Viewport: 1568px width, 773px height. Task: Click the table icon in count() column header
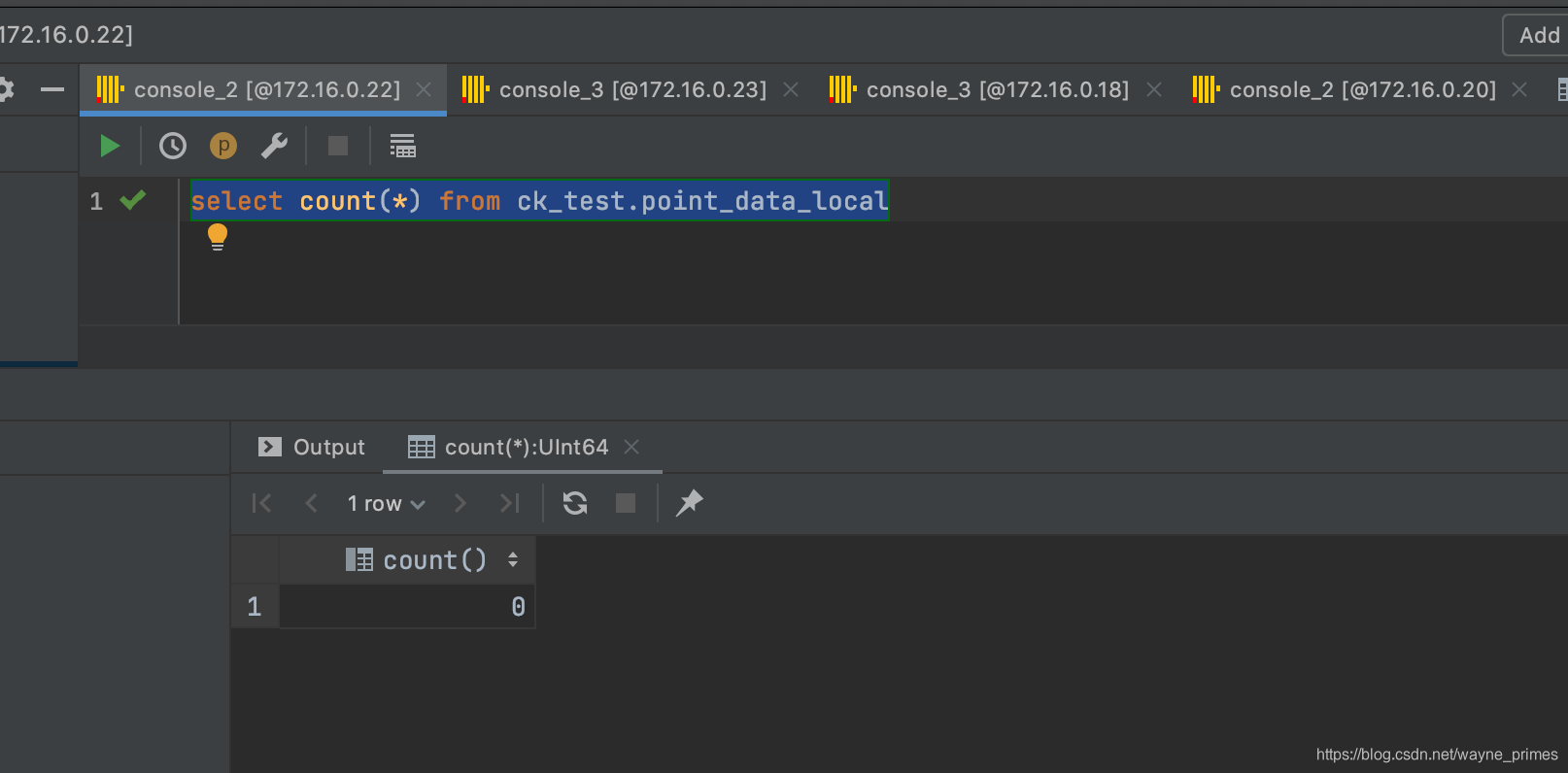(x=359, y=559)
